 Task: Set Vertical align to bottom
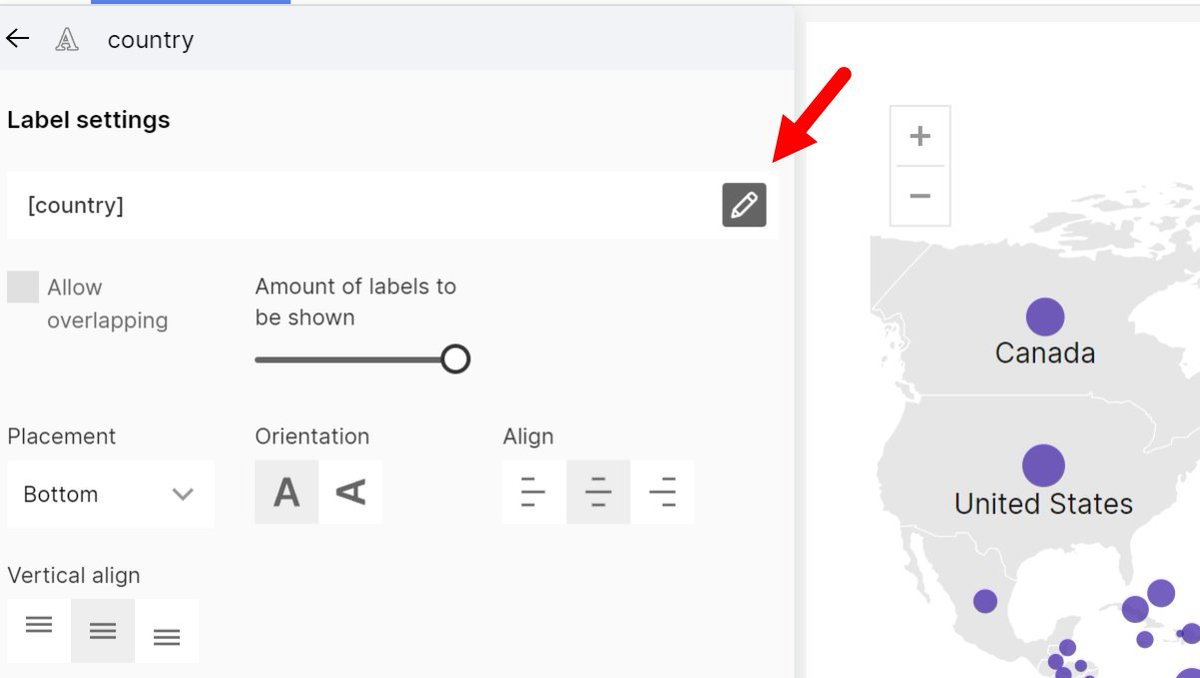pos(167,630)
